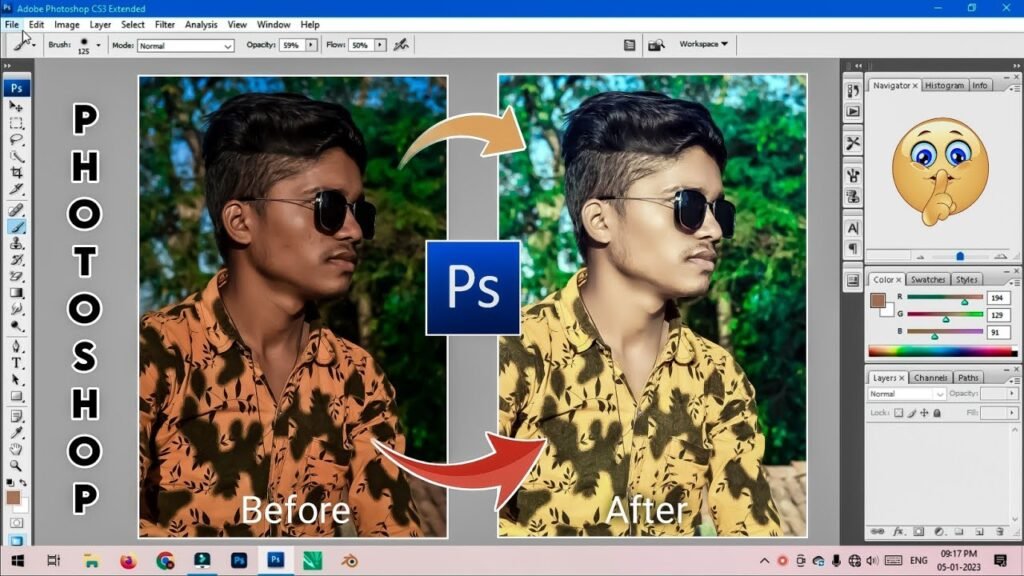Select the Brush tool in toolbox
The width and height of the screenshot is (1024, 576).
coord(16,227)
